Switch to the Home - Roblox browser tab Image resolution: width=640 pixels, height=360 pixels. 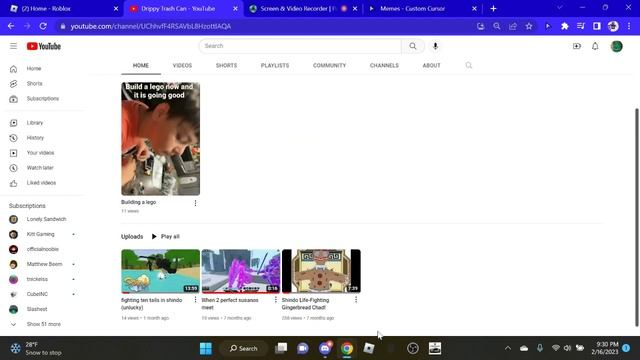[x=63, y=9]
